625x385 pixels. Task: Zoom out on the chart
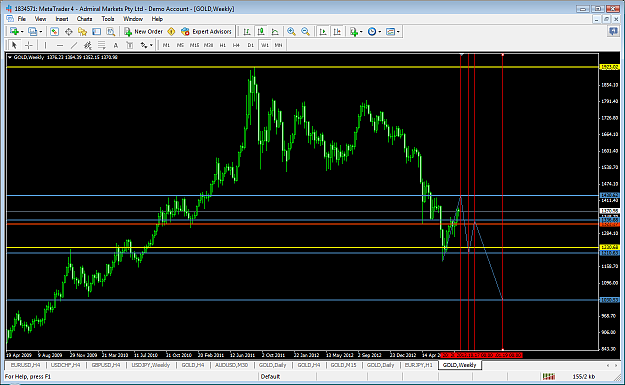[305, 31]
